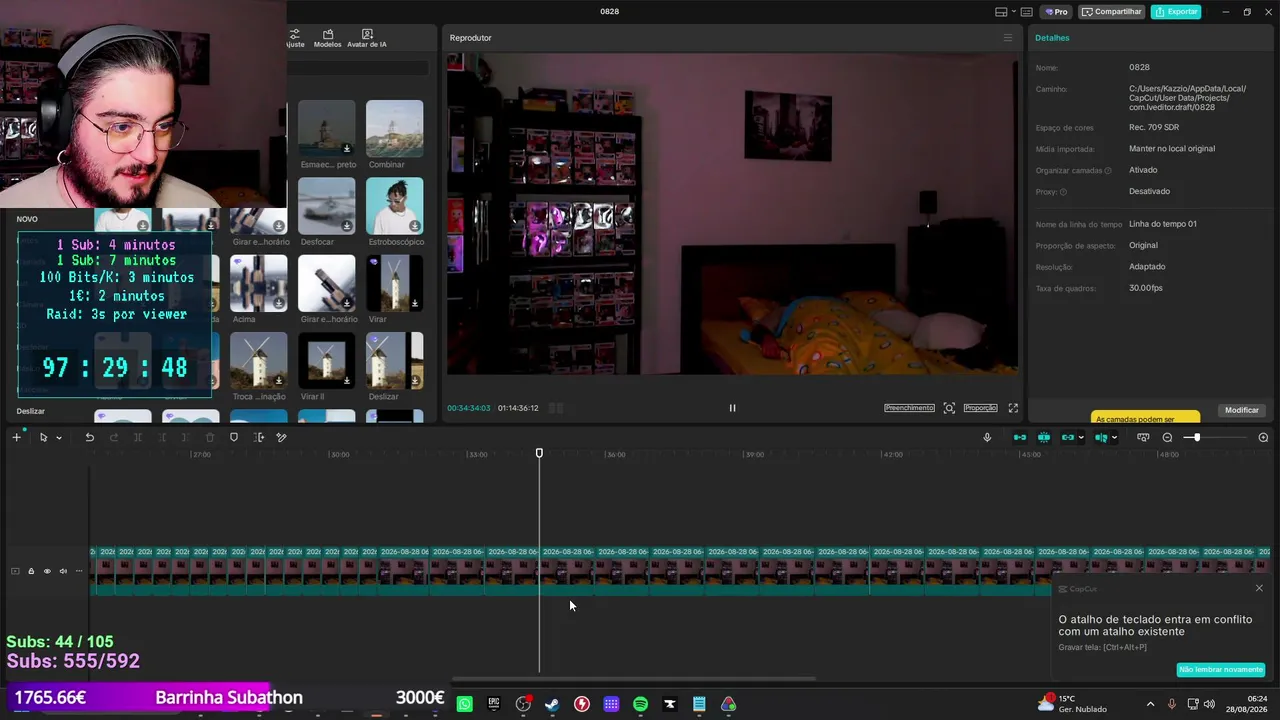The width and height of the screenshot is (1280, 720).
Task: Close the CapCut shortcut conflict notification
Action: pyautogui.click(x=1259, y=588)
